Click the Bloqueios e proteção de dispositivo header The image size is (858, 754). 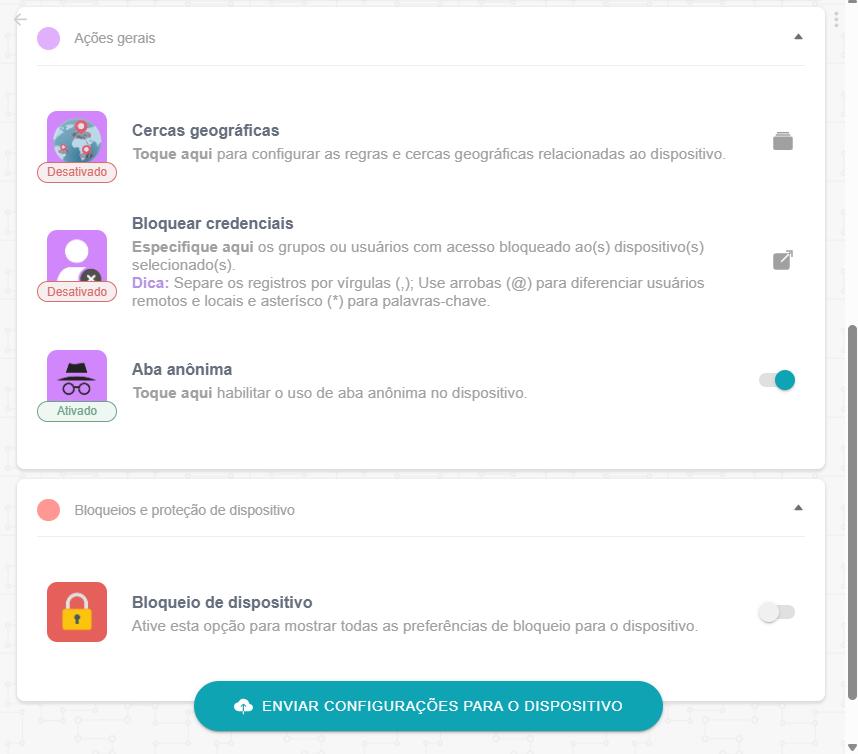pyautogui.click(x=421, y=510)
